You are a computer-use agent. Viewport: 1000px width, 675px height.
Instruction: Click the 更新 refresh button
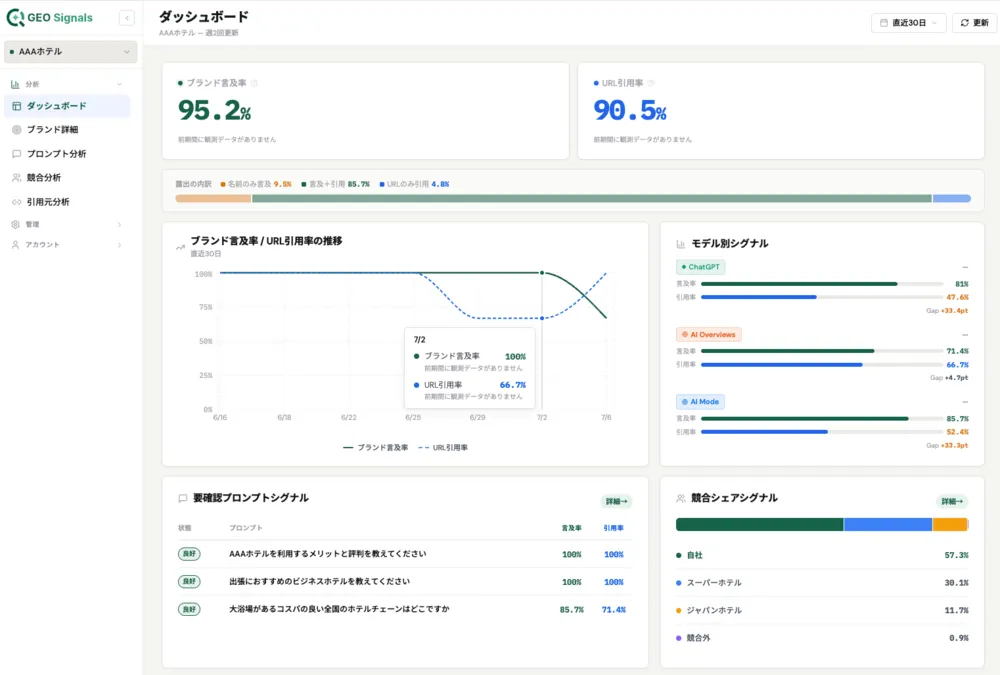click(x=974, y=23)
